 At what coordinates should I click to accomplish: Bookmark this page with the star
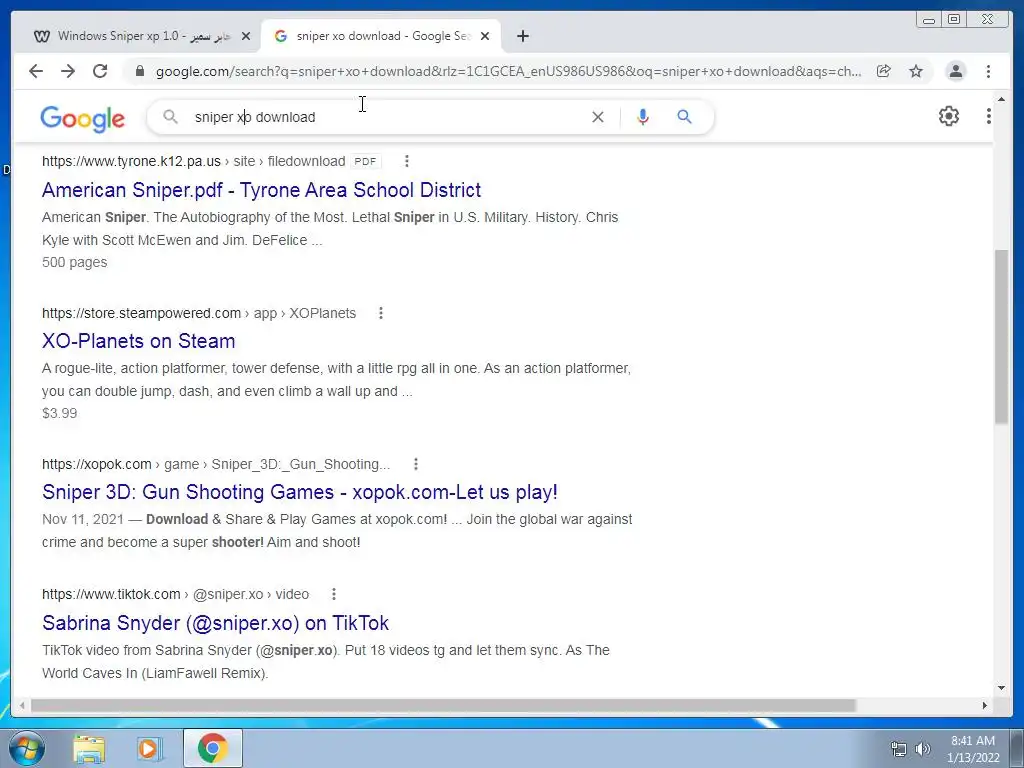click(916, 71)
